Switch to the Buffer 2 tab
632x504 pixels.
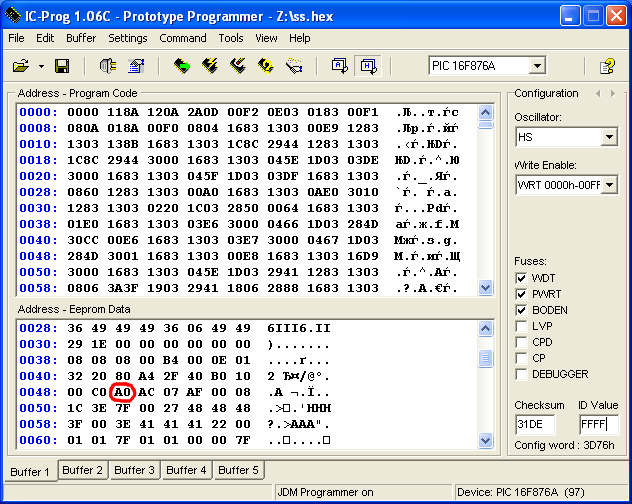83,470
